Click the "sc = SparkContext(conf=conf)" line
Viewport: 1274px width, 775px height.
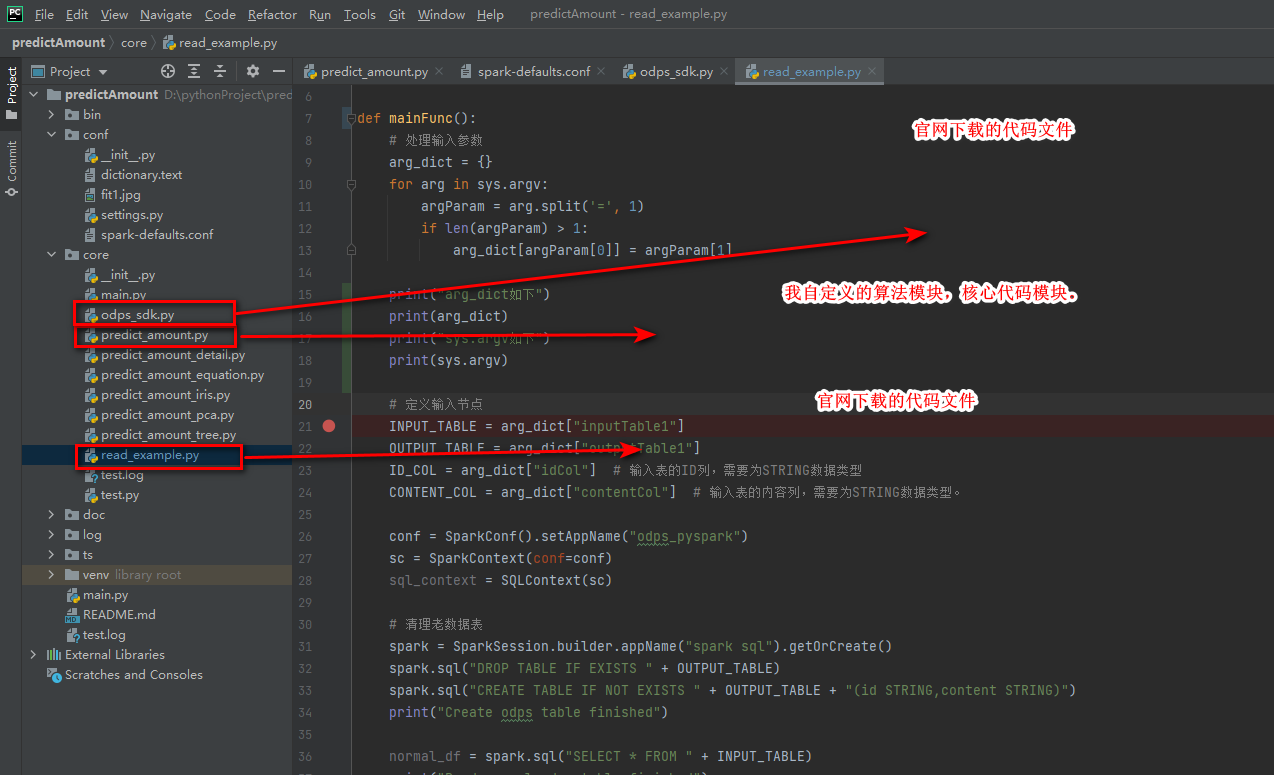(x=500, y=558)
